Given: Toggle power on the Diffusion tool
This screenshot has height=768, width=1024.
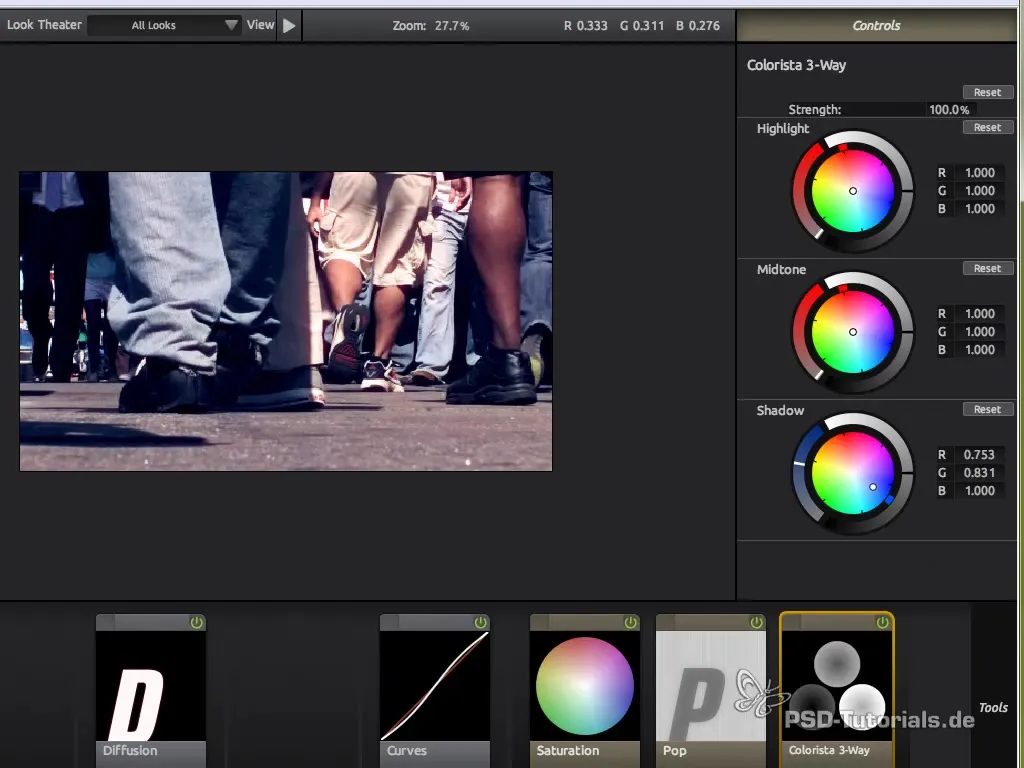Looking at the screenshot, I should pos(197,622).
